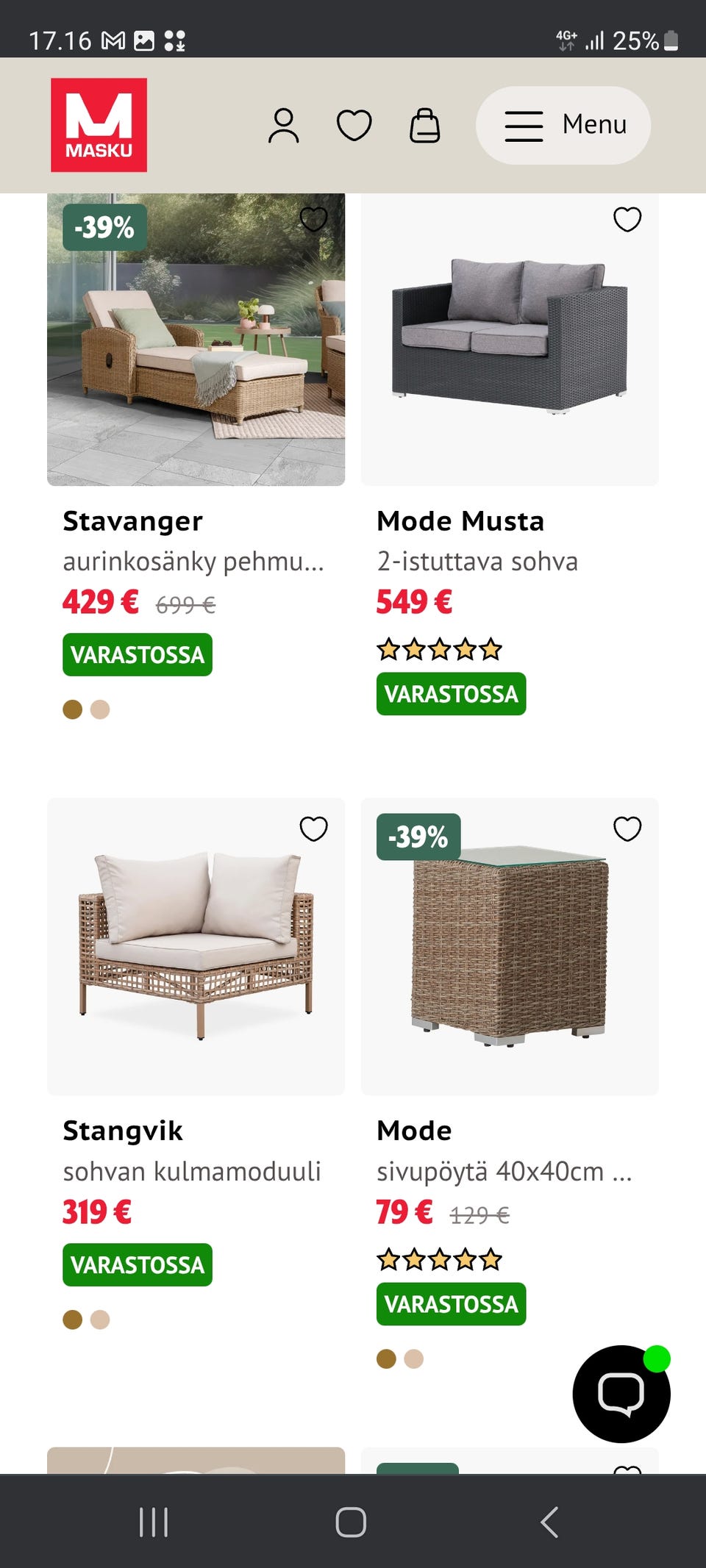Add the Stavanger sun lounger to favorites
The width and height of the screenshot is (706, 1568).
pyautogui.click(x=313, y=219)
